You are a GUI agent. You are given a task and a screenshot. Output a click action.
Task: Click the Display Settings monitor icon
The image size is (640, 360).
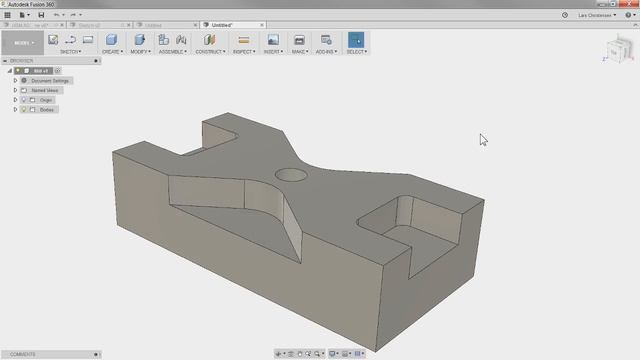(x=332, y=353)
